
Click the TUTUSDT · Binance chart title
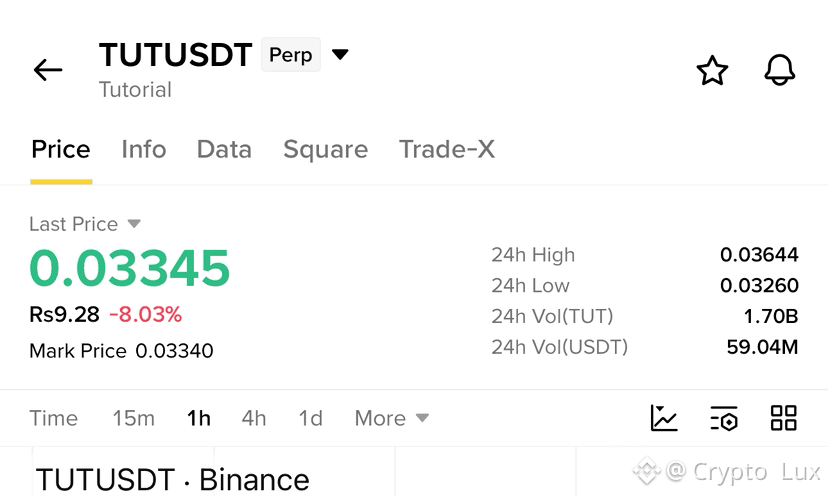tap(173, 480)
